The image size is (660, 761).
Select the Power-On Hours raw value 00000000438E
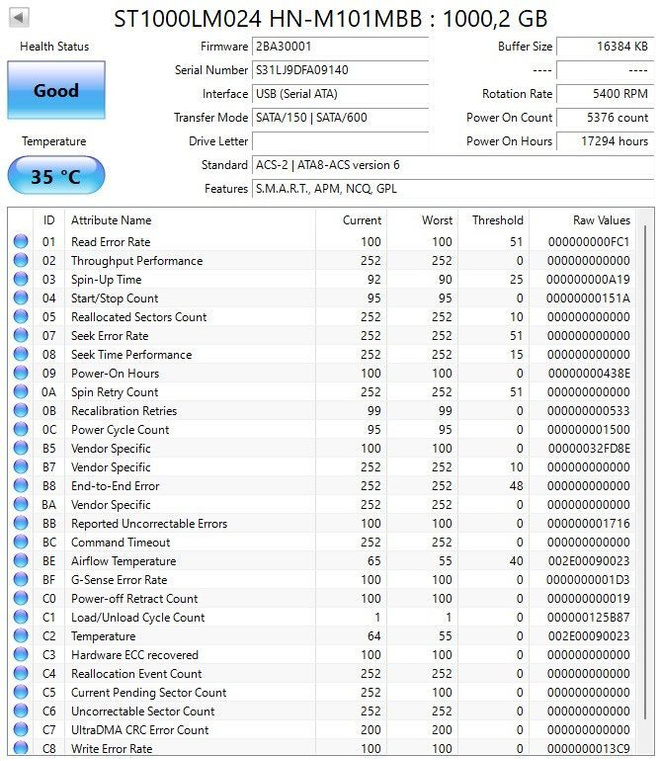point(589,373)
